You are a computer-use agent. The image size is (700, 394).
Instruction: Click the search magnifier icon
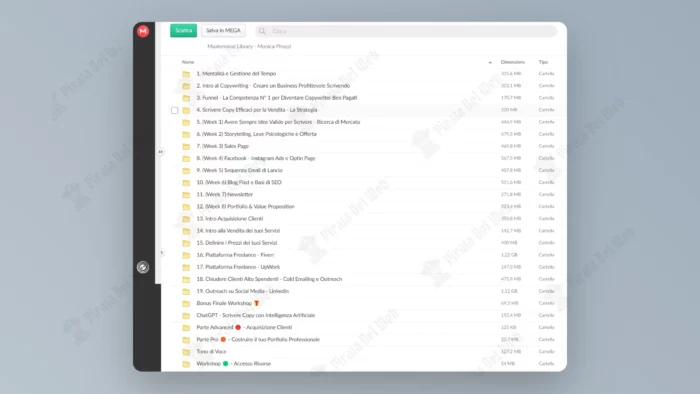pos(262,31)
